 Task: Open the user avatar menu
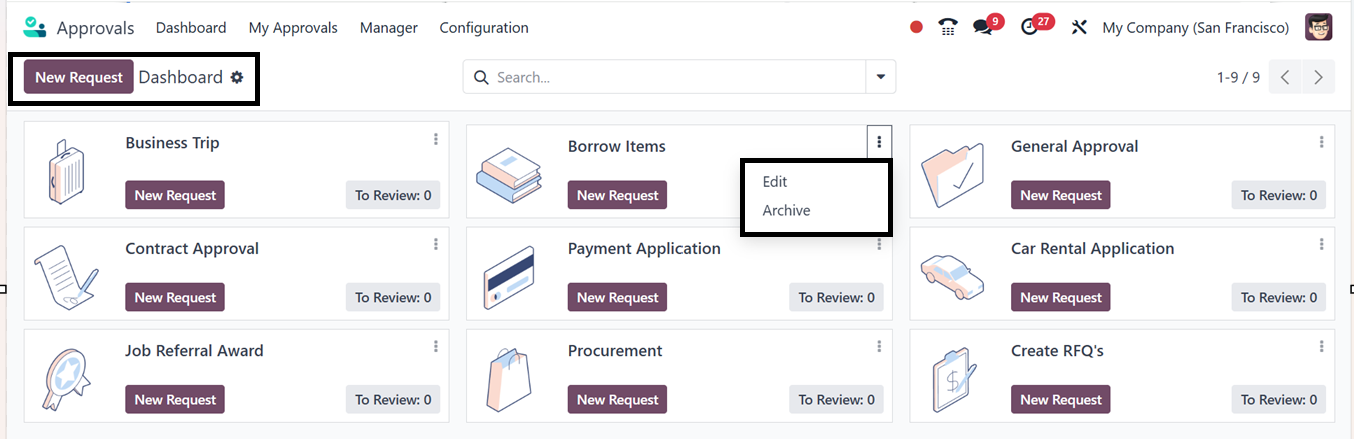[1318, 27]
